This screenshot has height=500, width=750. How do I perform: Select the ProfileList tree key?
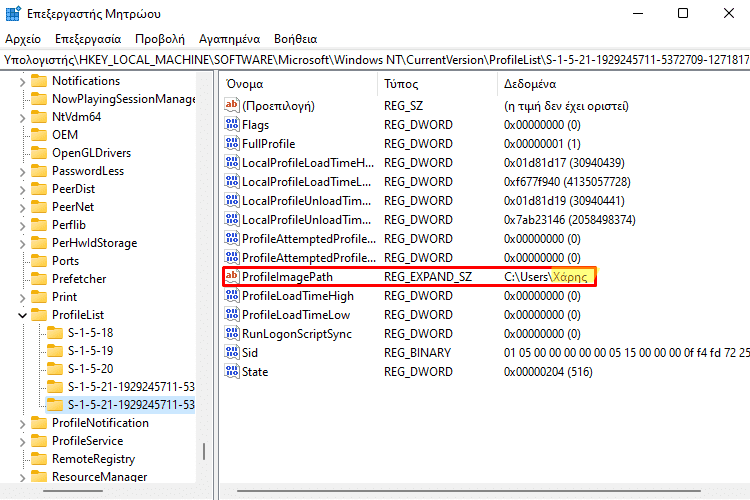pos(77,315)
